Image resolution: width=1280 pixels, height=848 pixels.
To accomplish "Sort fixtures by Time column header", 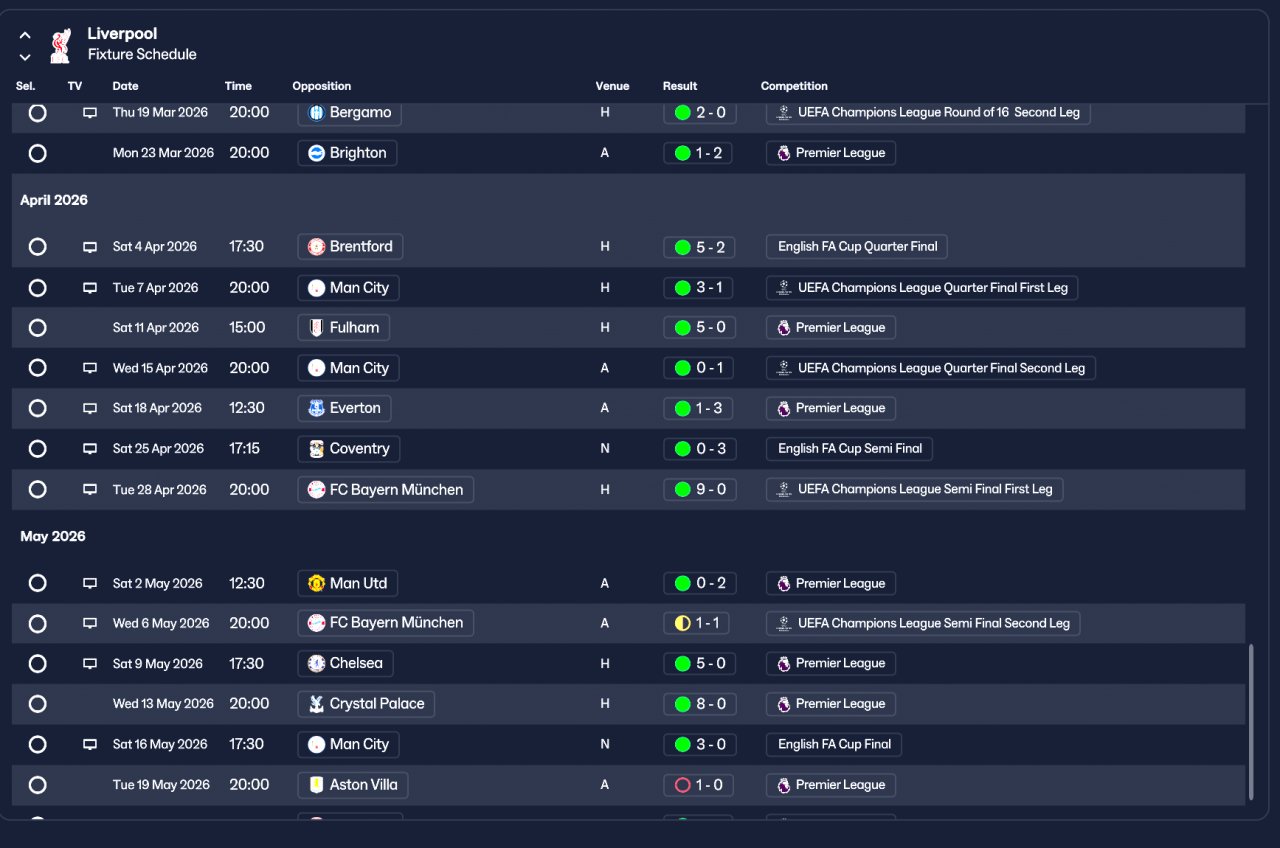I will pos(238,86).
